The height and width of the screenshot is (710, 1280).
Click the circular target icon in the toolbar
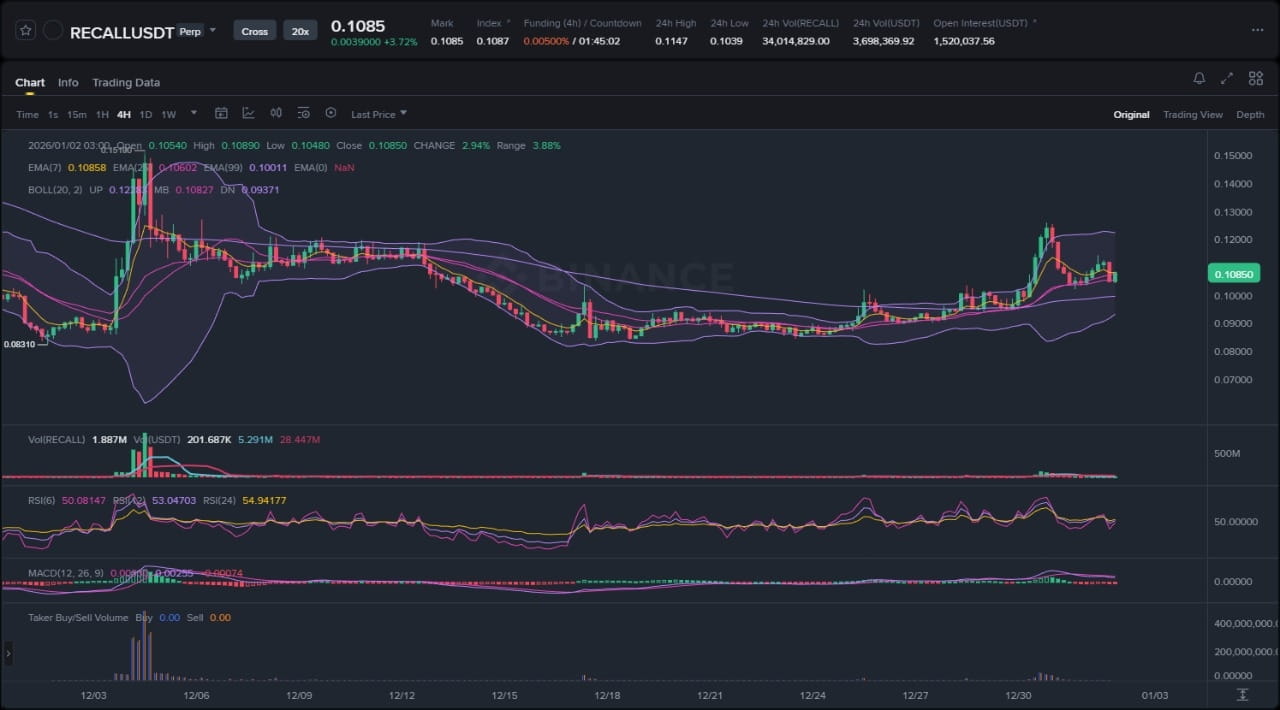point(331,114)
